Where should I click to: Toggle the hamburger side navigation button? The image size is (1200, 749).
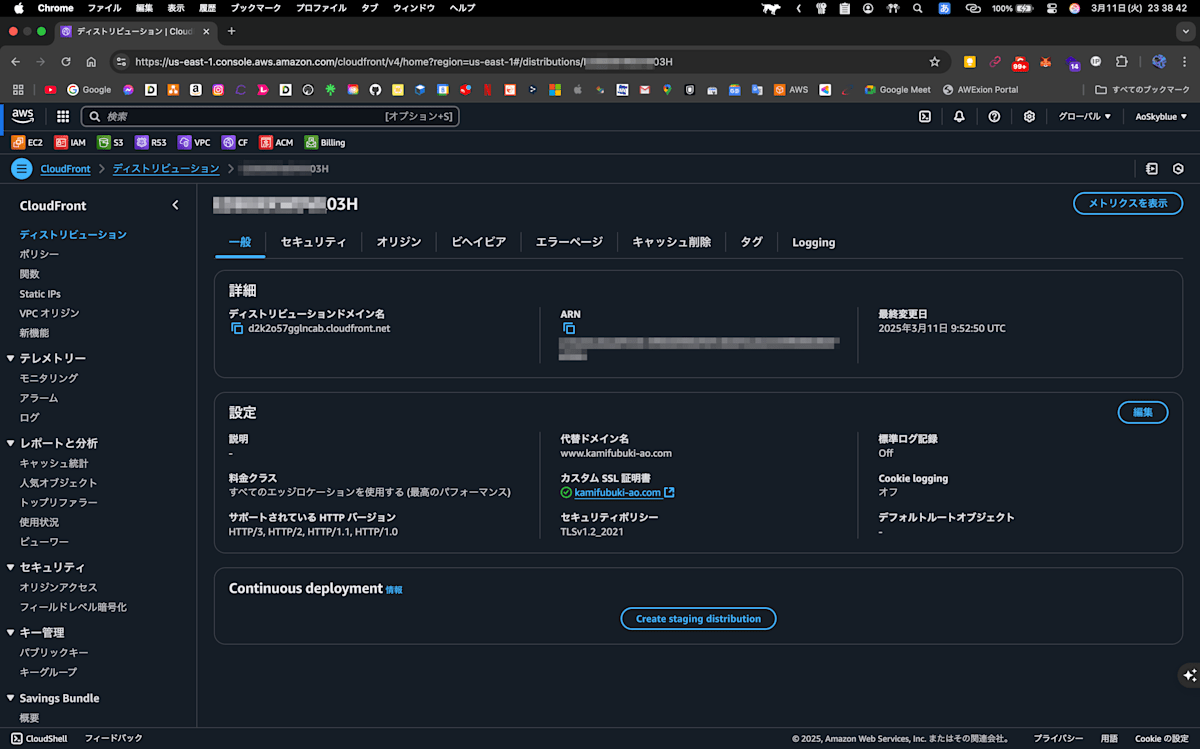(x=22, y=169)
